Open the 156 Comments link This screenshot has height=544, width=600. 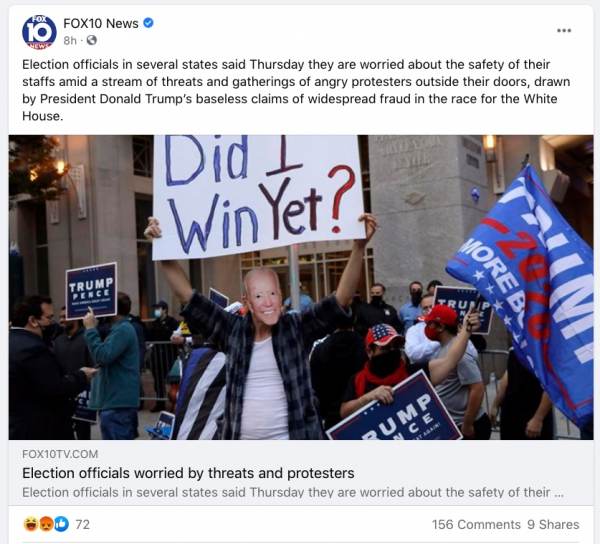point(476,524)
